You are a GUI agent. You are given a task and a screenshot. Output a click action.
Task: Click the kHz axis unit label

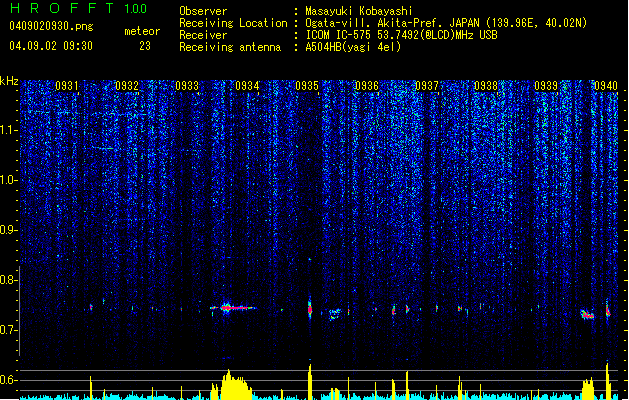pos(9,81)
